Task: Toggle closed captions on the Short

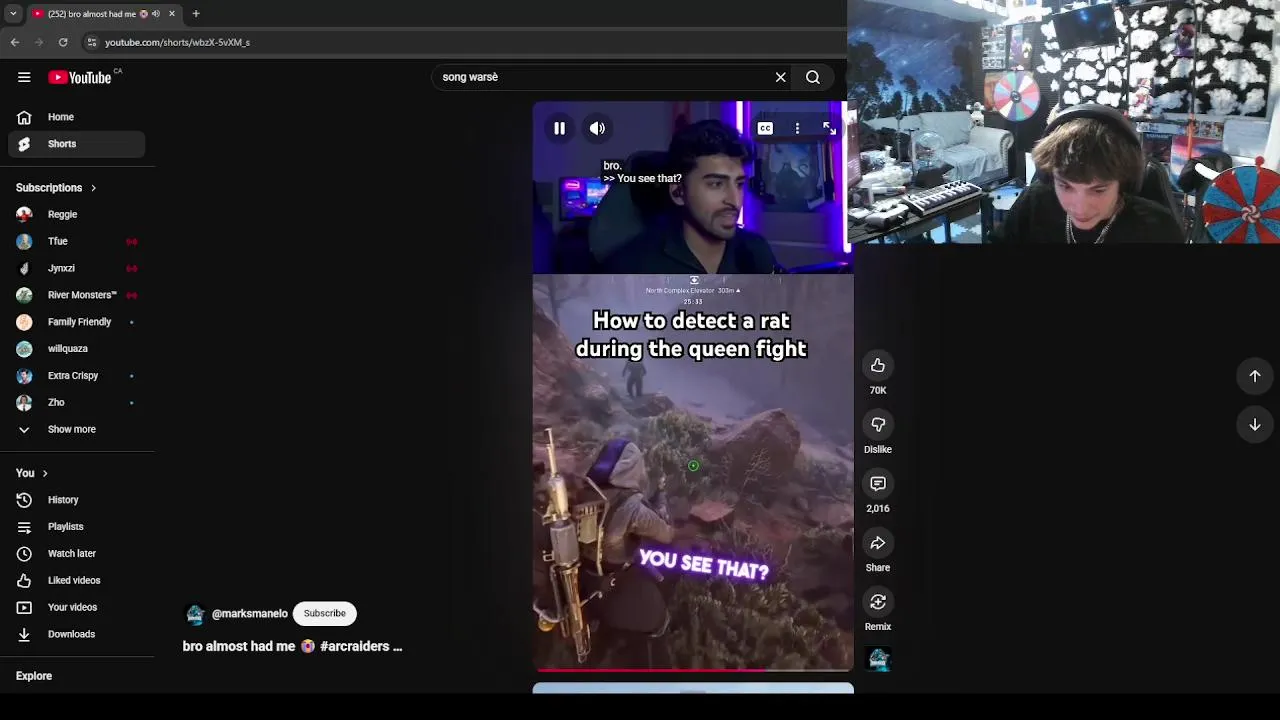Action: (x=765, y=128)
